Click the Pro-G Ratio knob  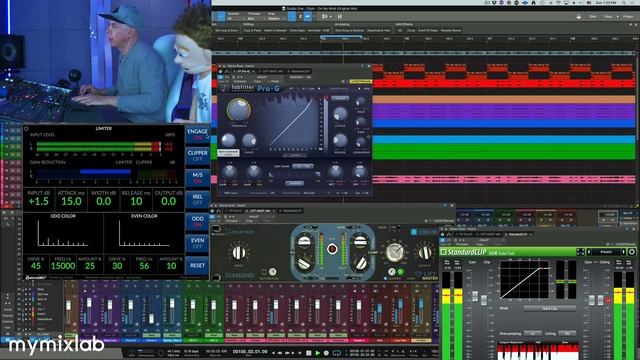pyautogui.click(x=228, y=140)
